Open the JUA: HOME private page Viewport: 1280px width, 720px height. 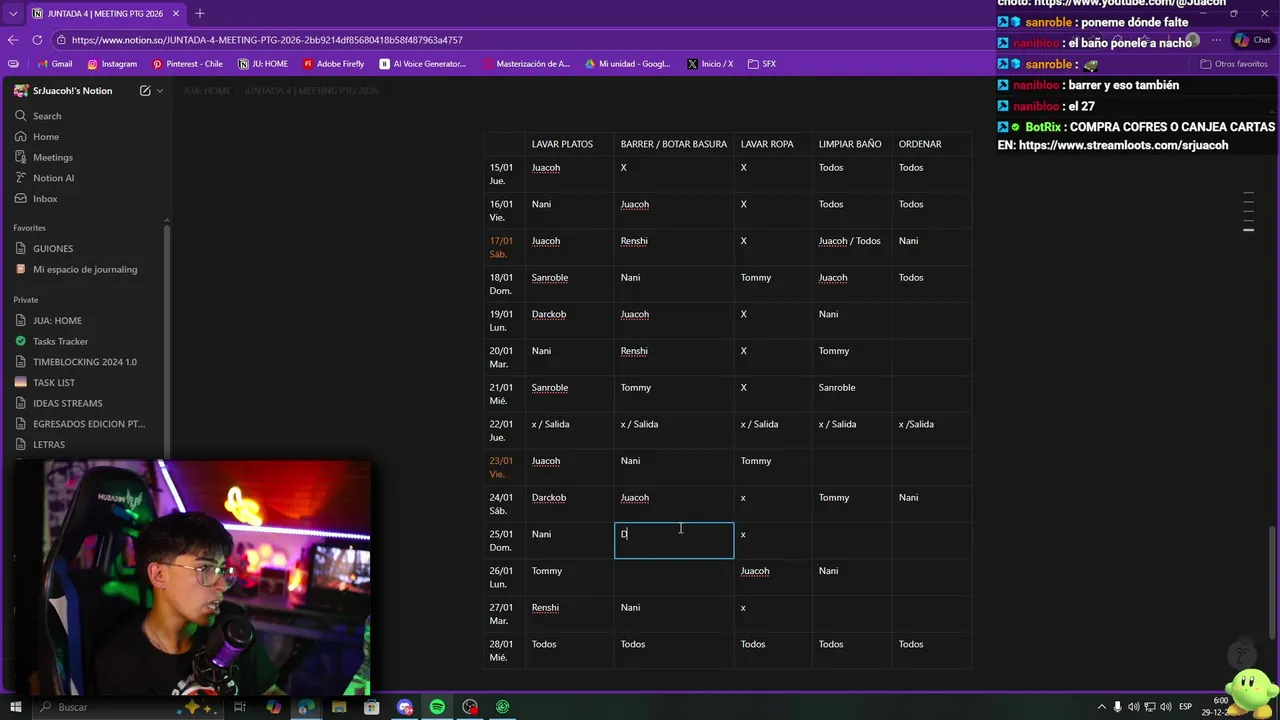coord(87,321)
